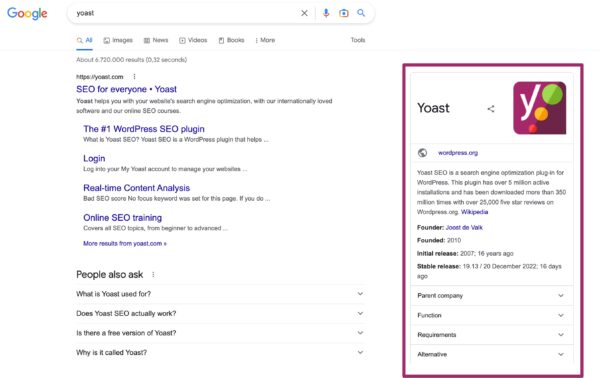Open the Wikipedia link in description
The height and width of the screenshot is (378, 600).
[x=474, y=212]
